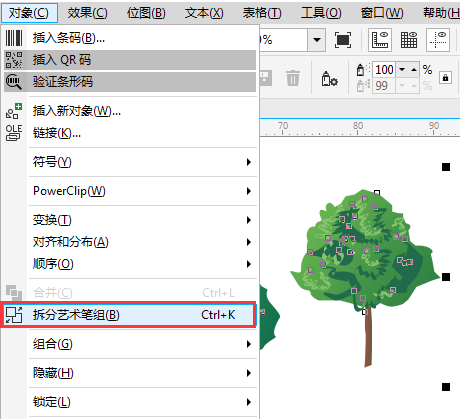
Task: Open the 窗口(W) menu
Action: click(382, 13)
